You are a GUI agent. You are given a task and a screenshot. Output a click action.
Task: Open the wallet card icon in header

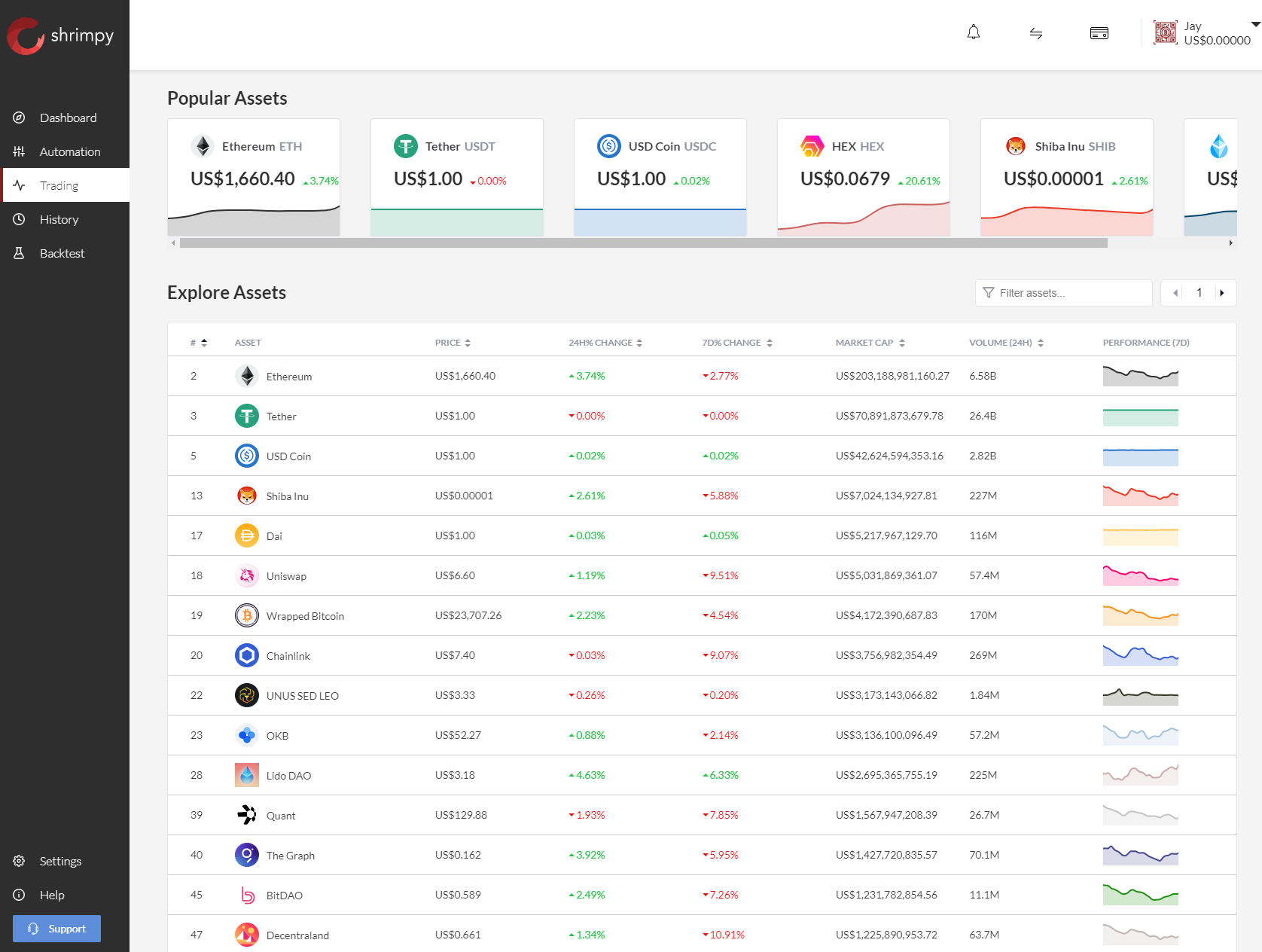(1099, 33)
